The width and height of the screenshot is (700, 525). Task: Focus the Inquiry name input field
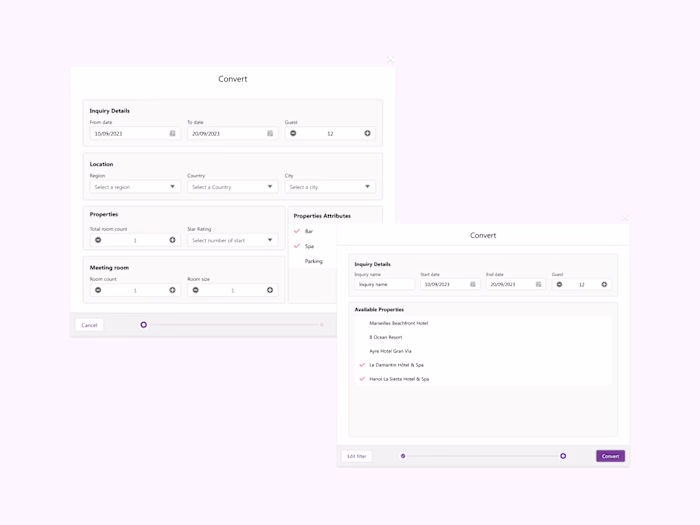click(384, 284)
